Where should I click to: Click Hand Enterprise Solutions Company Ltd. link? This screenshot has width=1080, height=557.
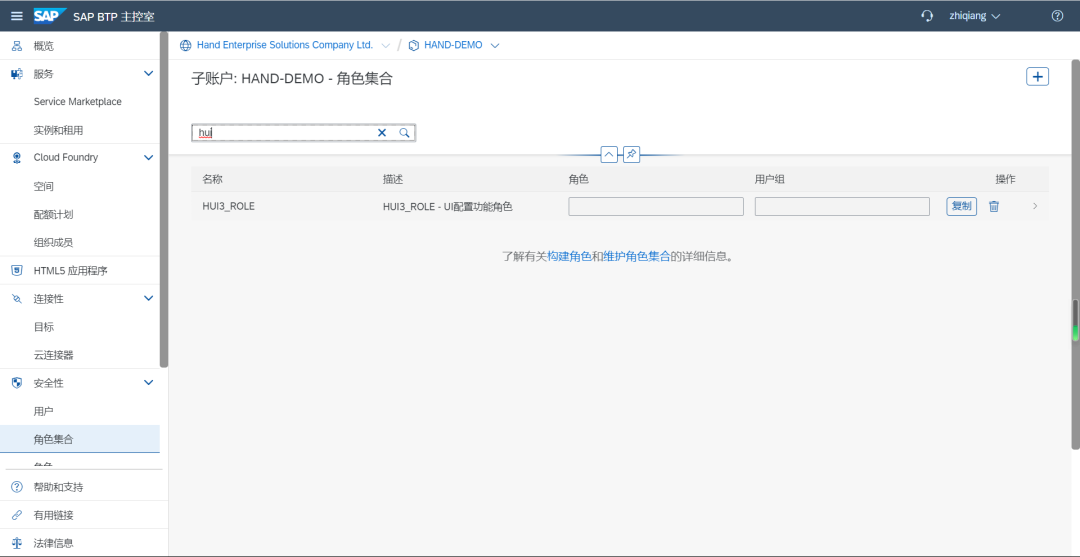[x=284, y=45]
